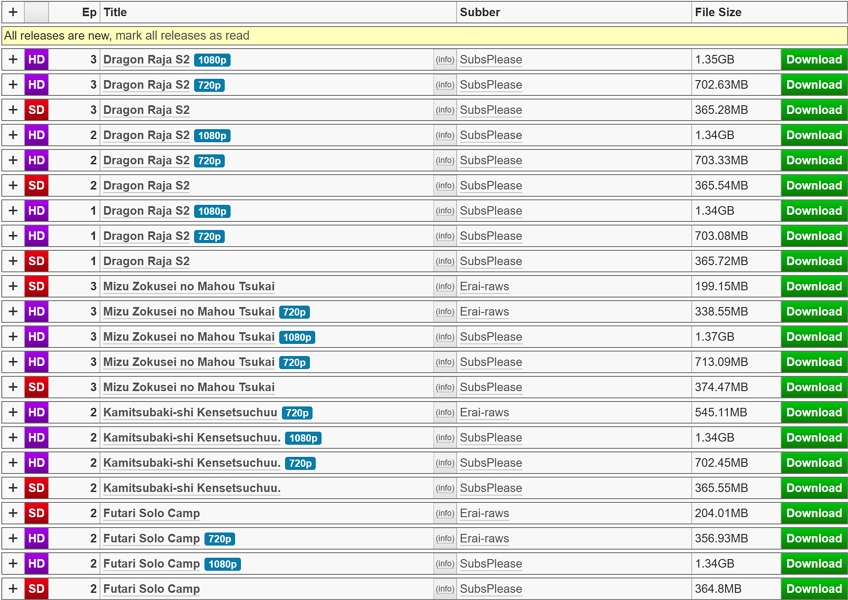Expand the Mizu Zokusei 1.37GB row
The height and width of the screenshot is (600, 848).
pyautogui.click(x=13, y=337)
